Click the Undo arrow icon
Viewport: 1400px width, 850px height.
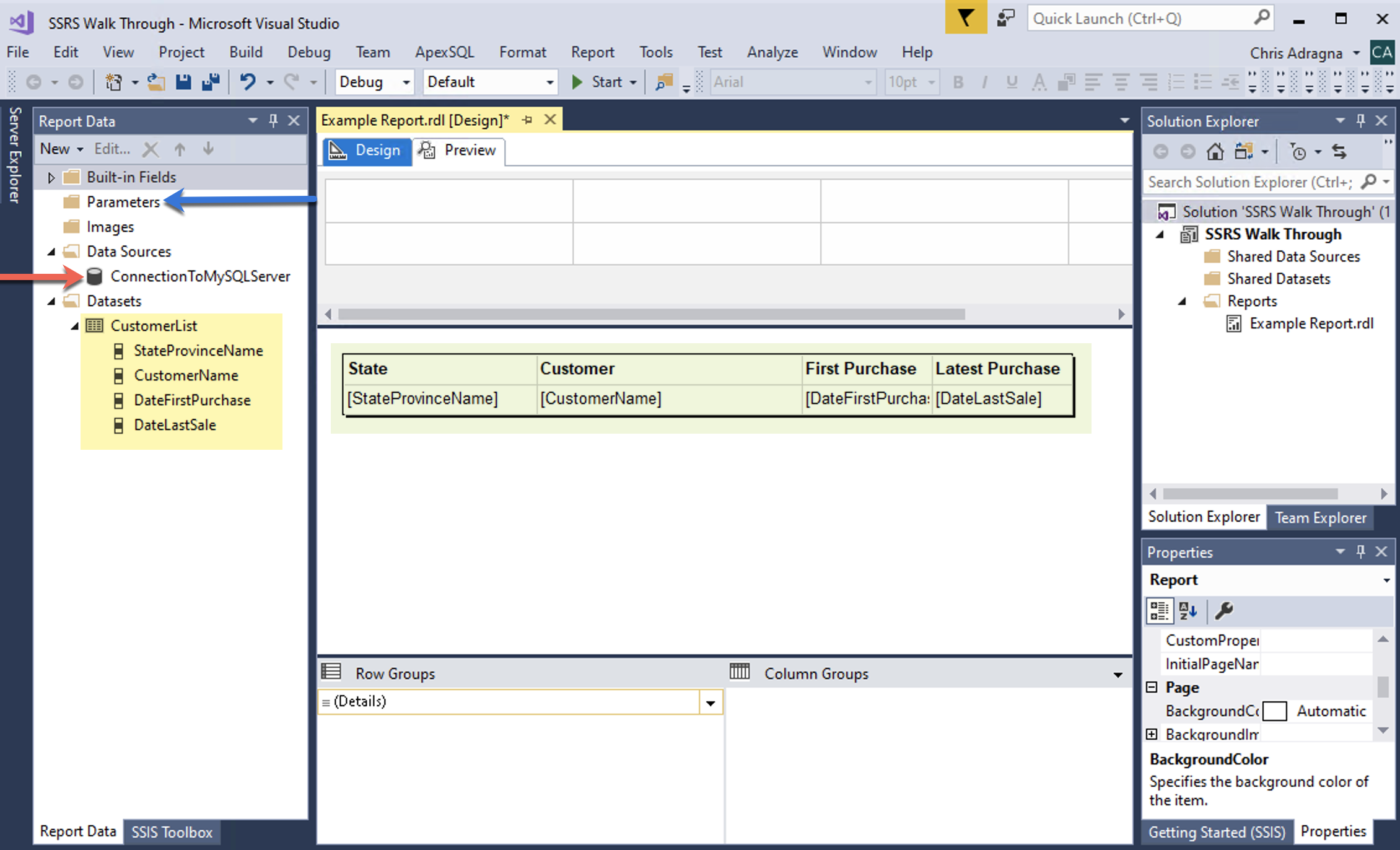[248, 82]
